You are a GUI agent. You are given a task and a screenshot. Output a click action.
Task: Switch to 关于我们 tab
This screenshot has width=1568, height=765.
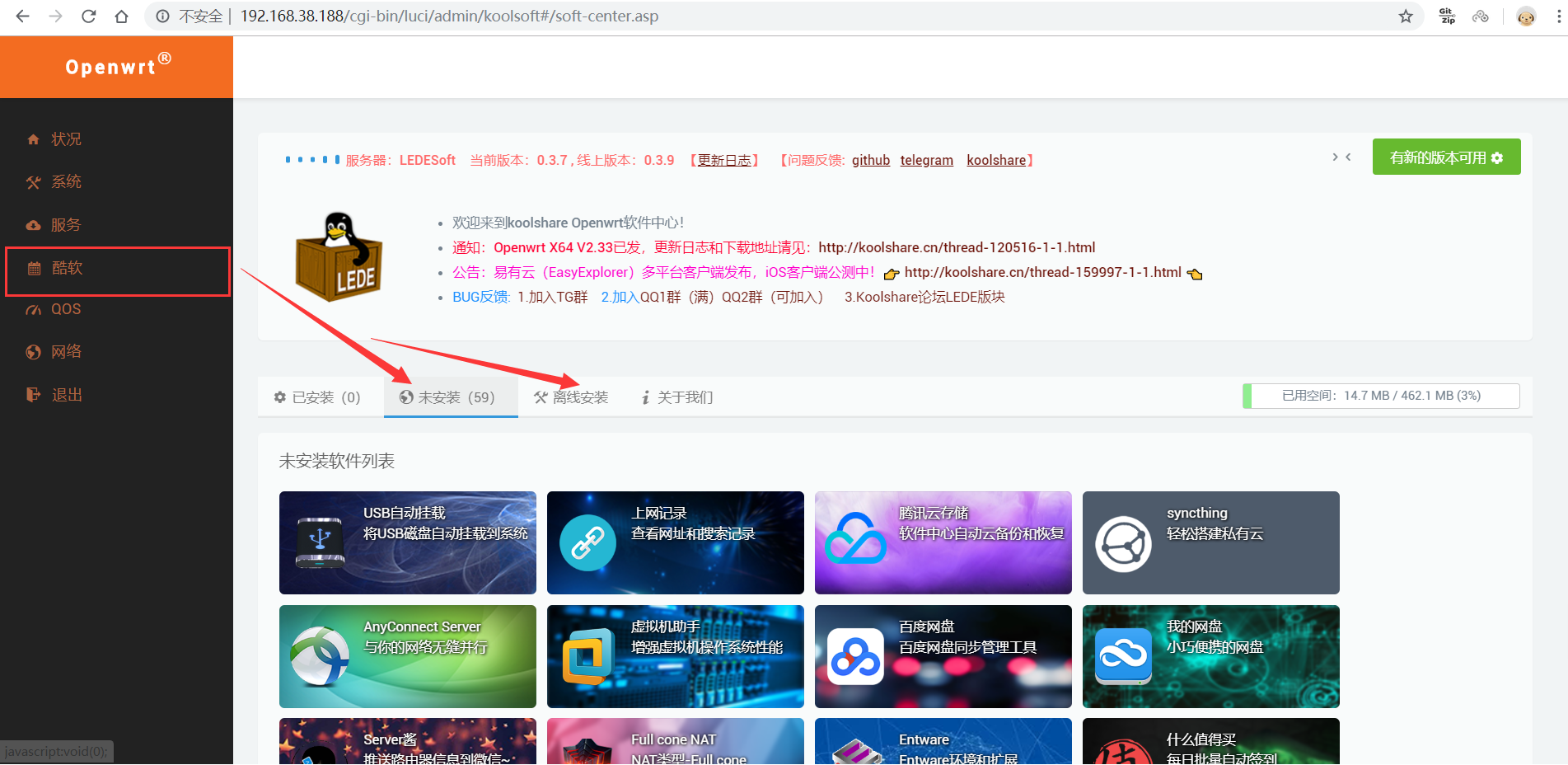pyautogui.click(x=677, y=397)
